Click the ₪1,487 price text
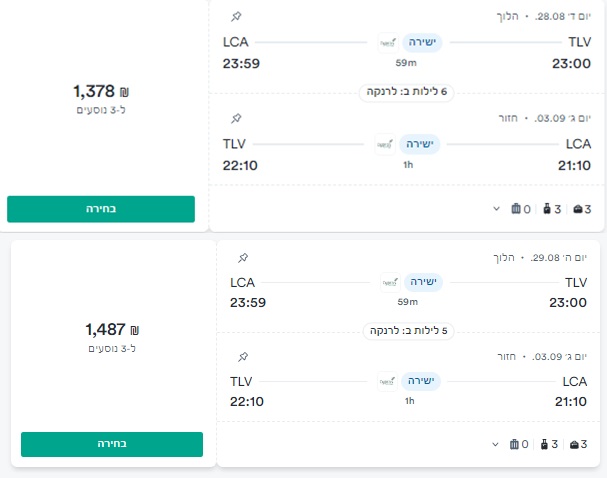 point(111,329)
